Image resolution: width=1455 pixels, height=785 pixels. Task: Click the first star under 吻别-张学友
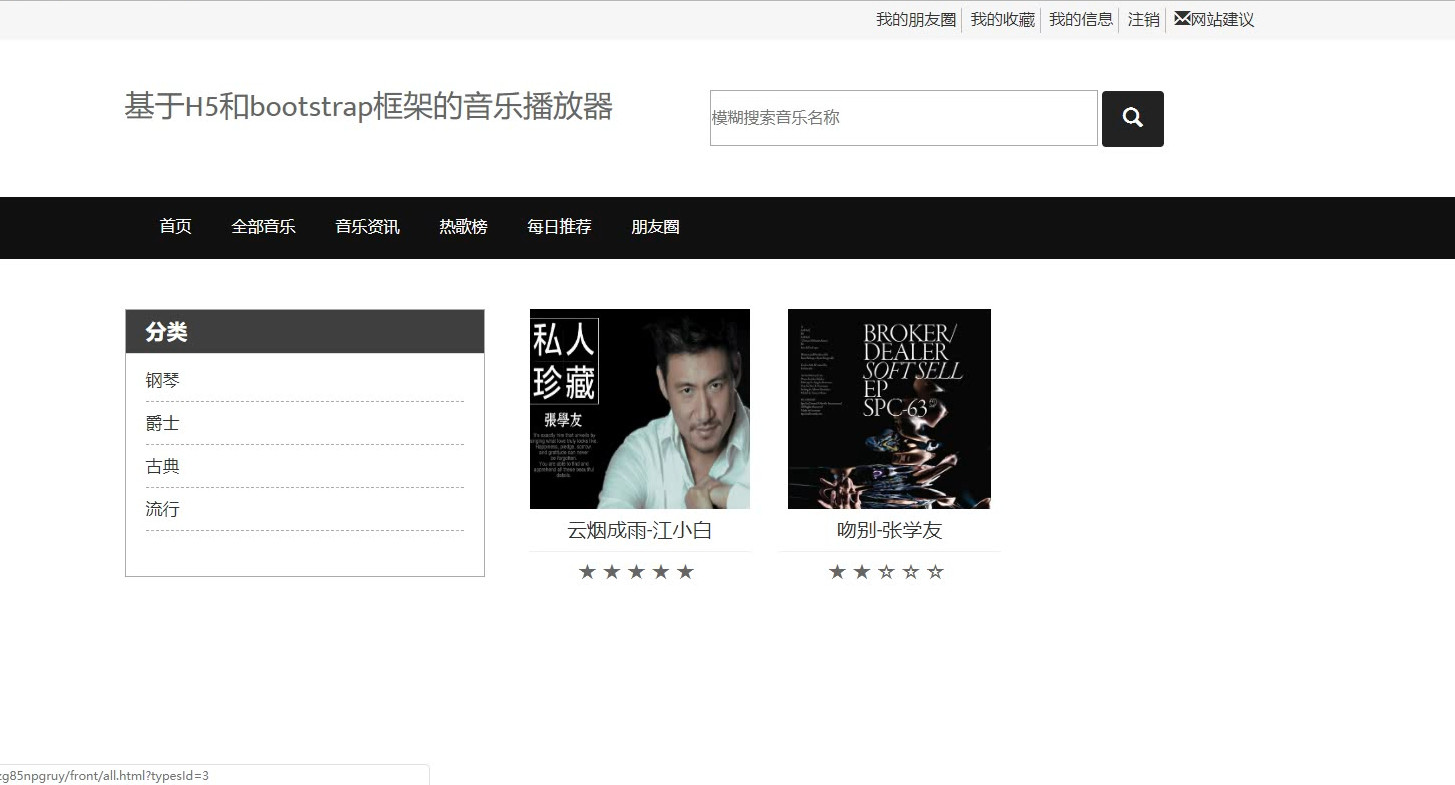point(837,572)
